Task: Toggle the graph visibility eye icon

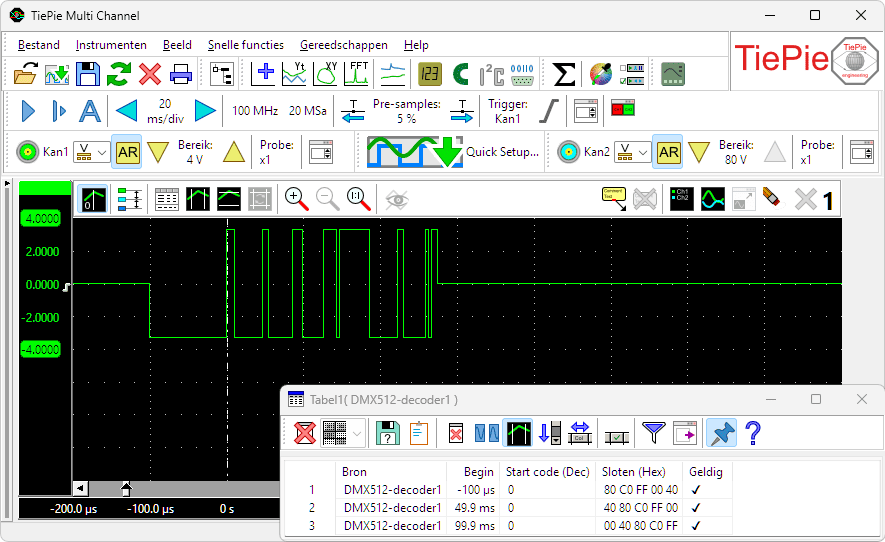Action: click(397, 199)
